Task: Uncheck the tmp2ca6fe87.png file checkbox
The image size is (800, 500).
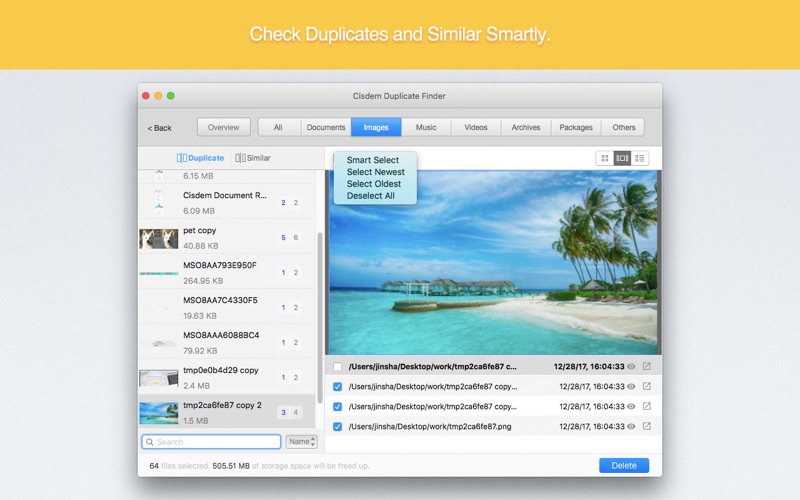Action: coord(337,426)
